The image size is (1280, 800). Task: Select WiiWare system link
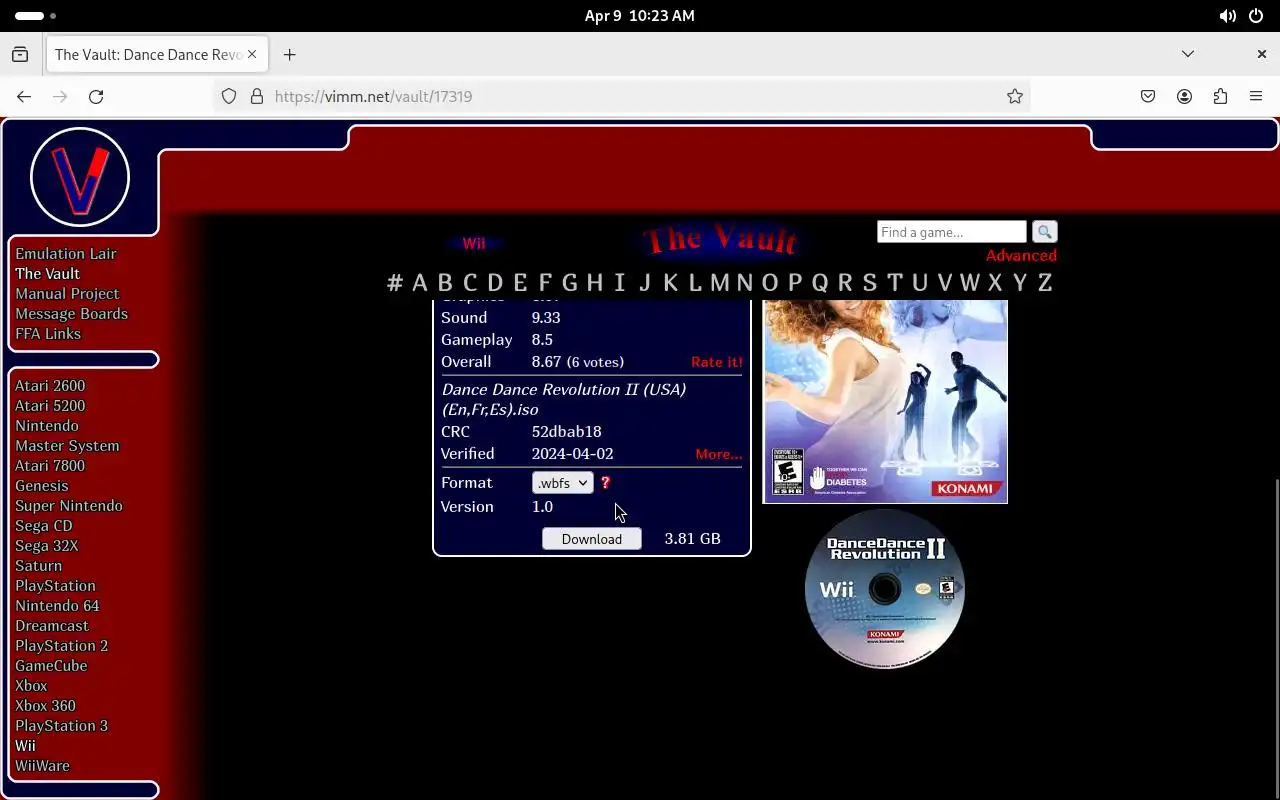click(42, 765)
